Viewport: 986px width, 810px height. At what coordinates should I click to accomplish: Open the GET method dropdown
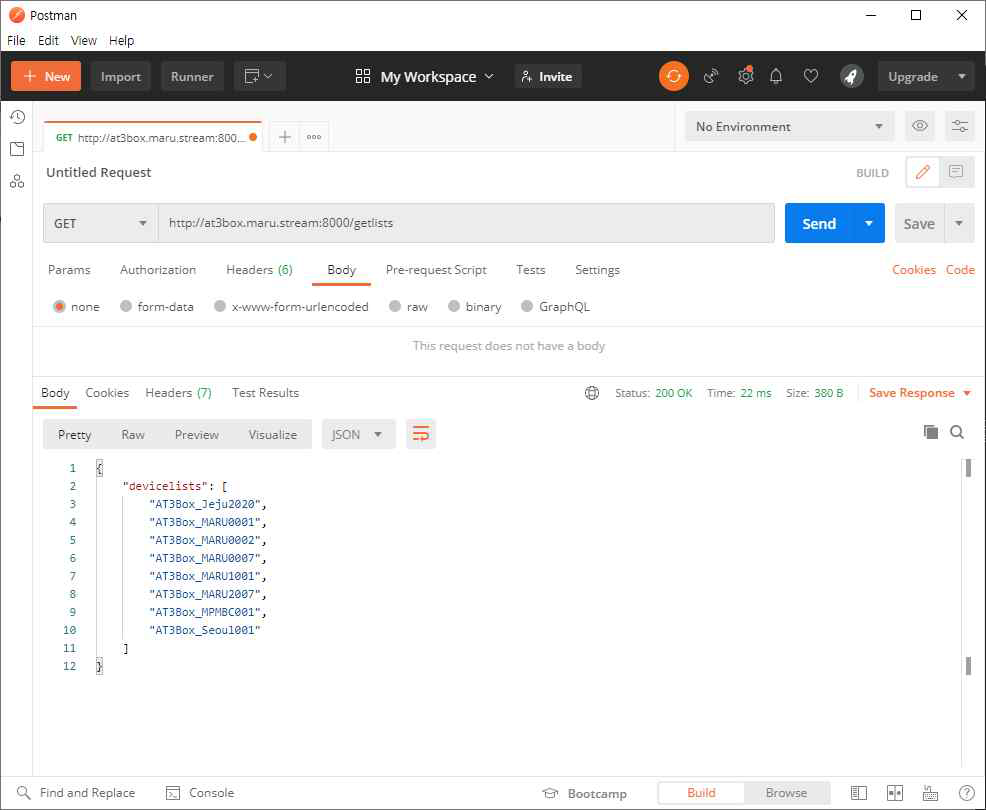101,223
